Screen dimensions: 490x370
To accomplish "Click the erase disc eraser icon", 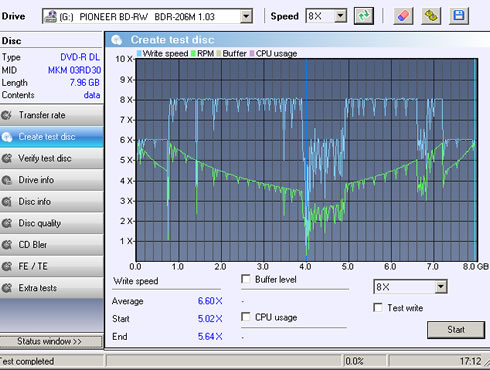I will pos(403,16).
